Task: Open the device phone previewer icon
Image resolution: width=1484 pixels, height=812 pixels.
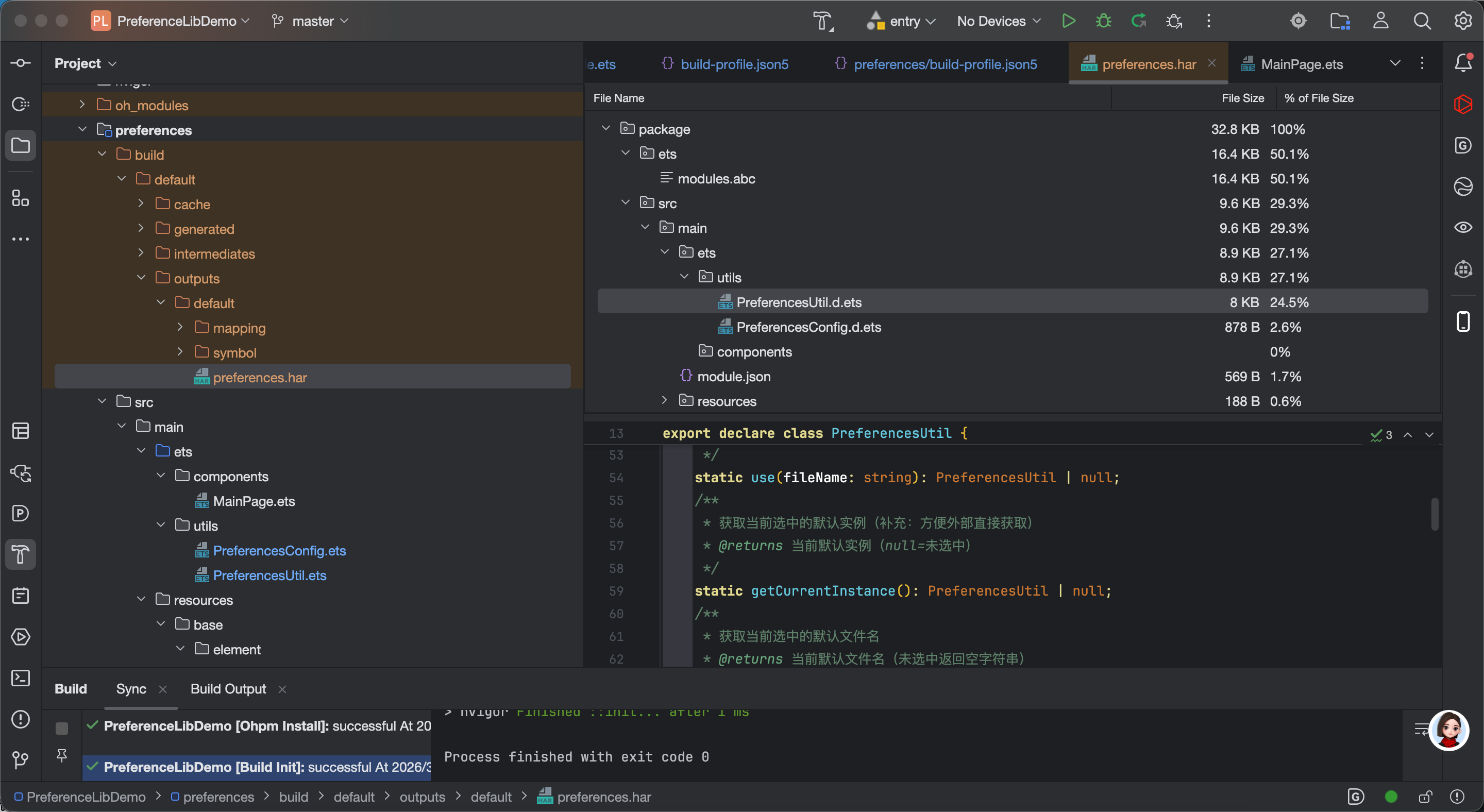Action: (1463, 321)
